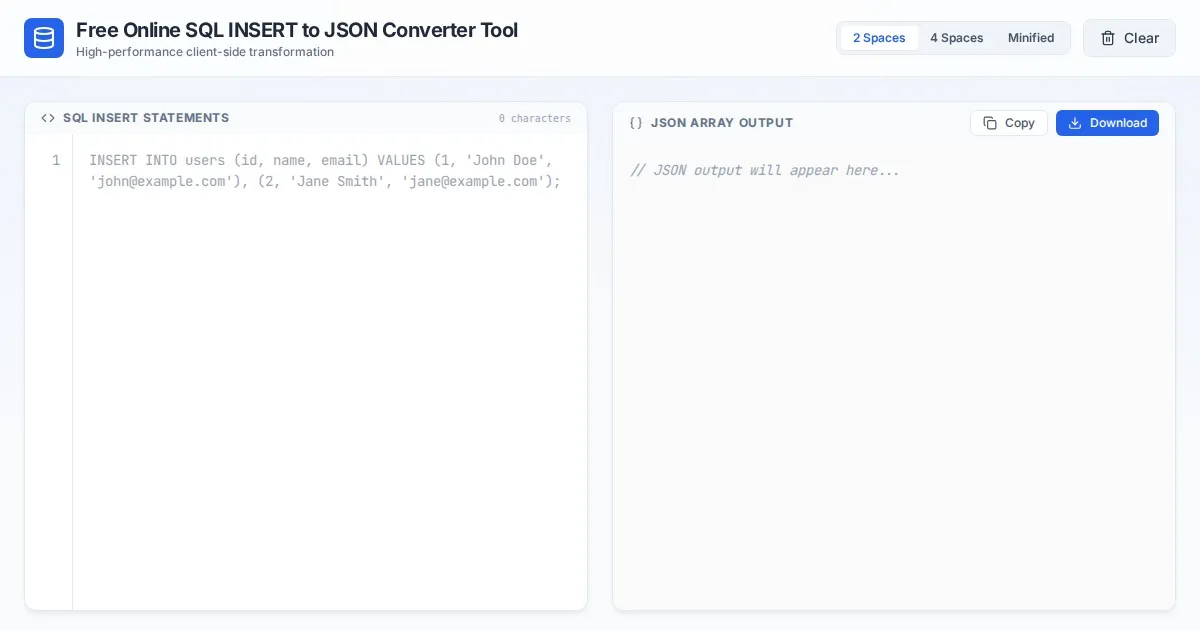Click the trash can icon
The width and height of the screenshot is (1200, 630).
(x=1108, y=38)
